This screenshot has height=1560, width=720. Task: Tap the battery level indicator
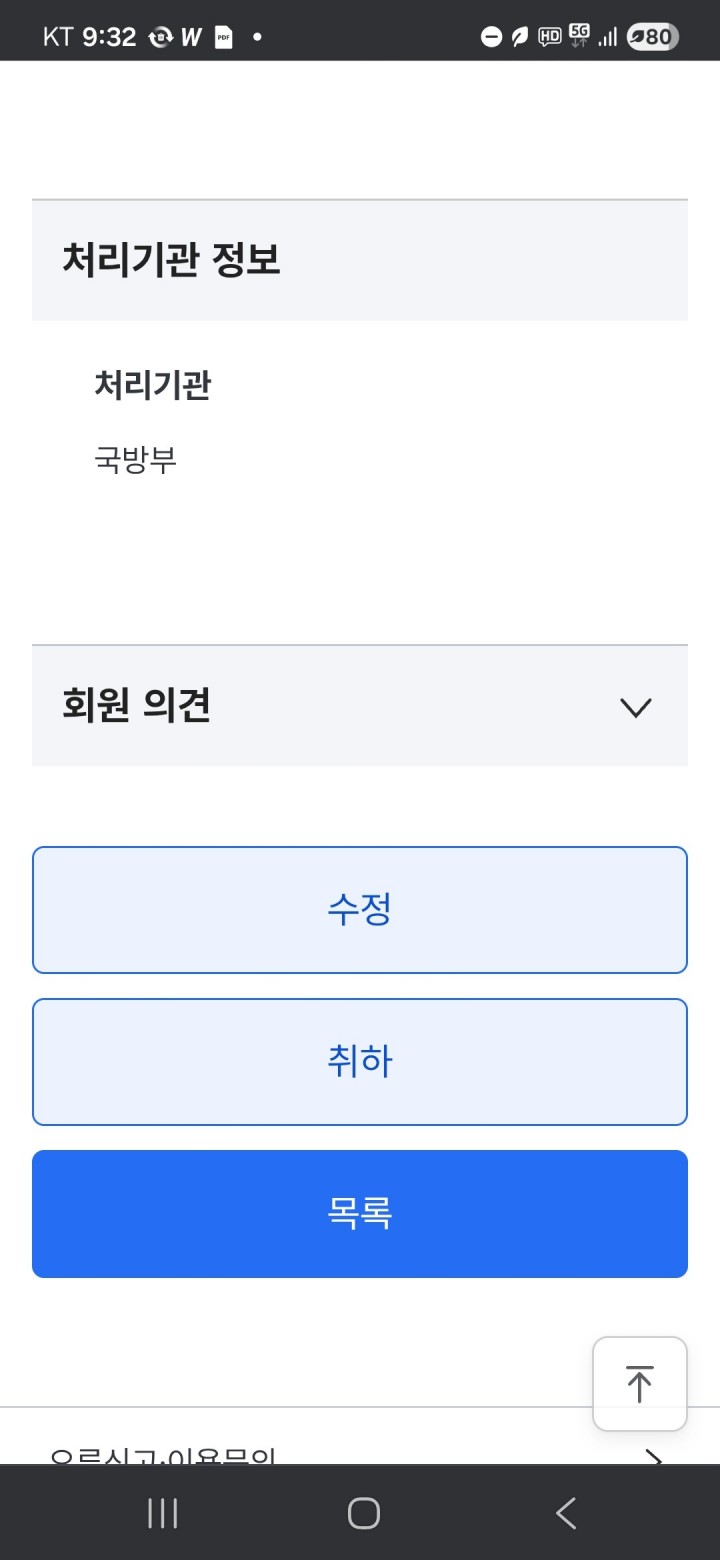652,38
